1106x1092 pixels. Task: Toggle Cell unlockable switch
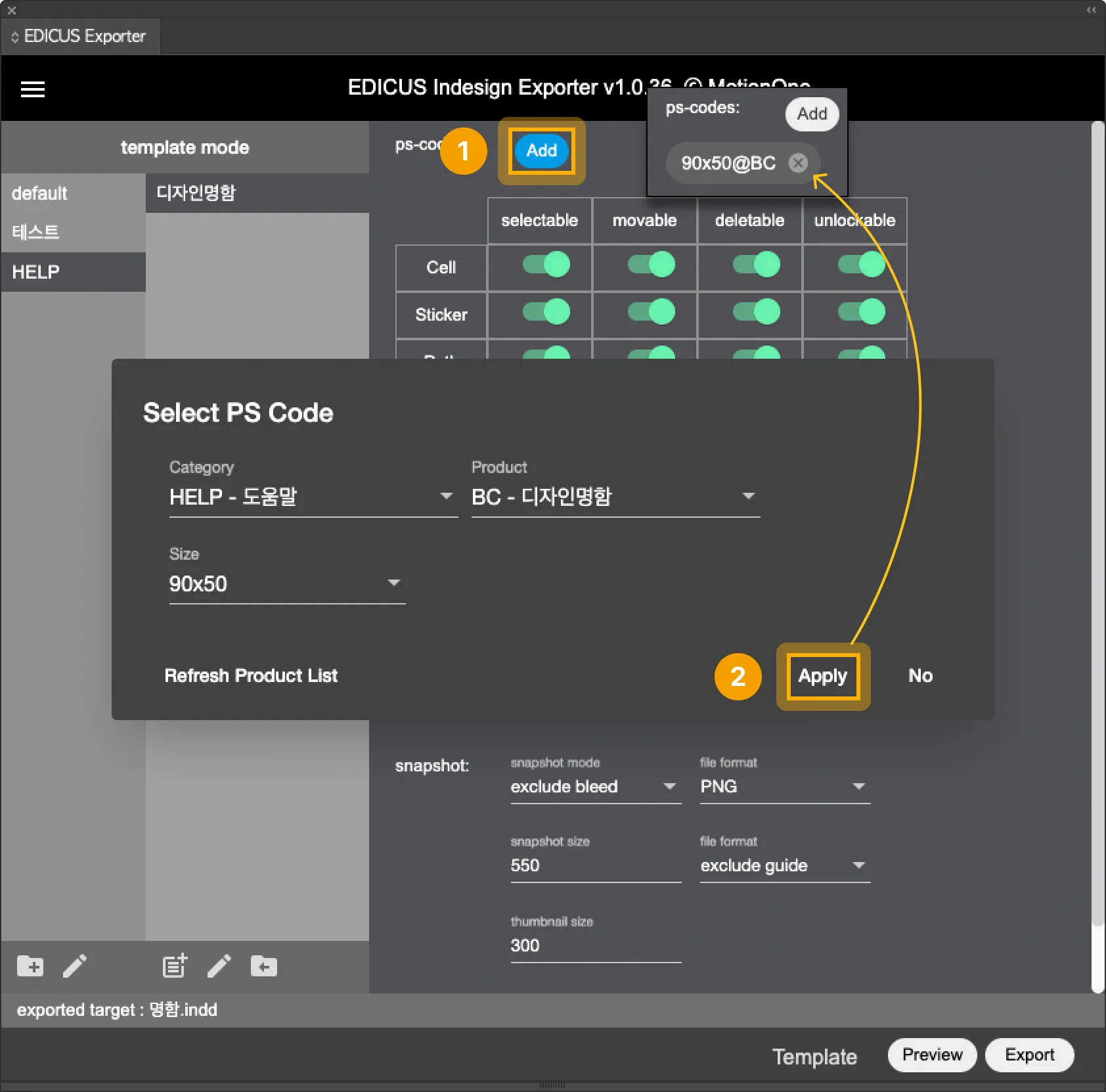[x=862, y=265]
